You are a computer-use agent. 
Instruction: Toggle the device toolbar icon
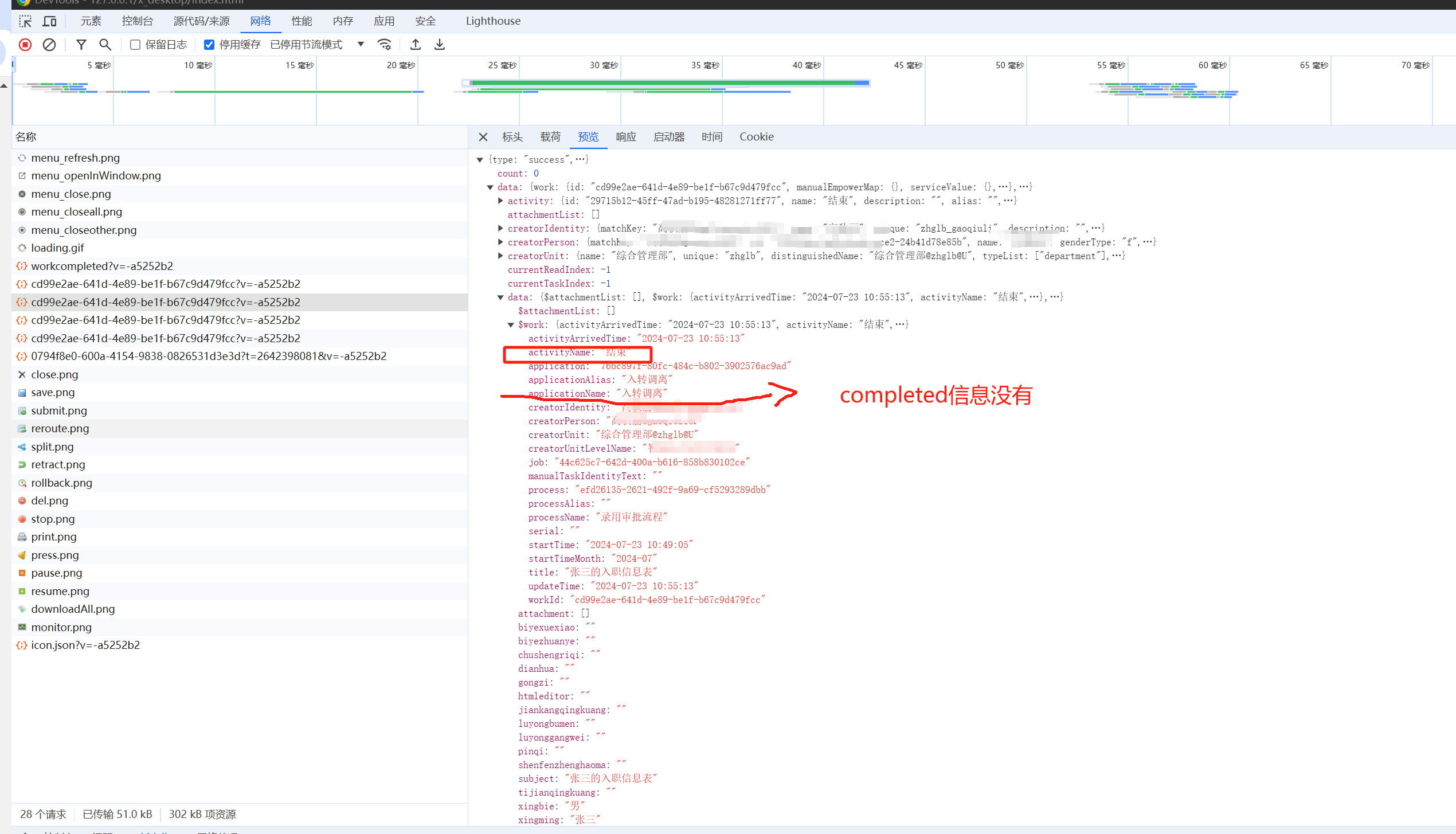50,21
